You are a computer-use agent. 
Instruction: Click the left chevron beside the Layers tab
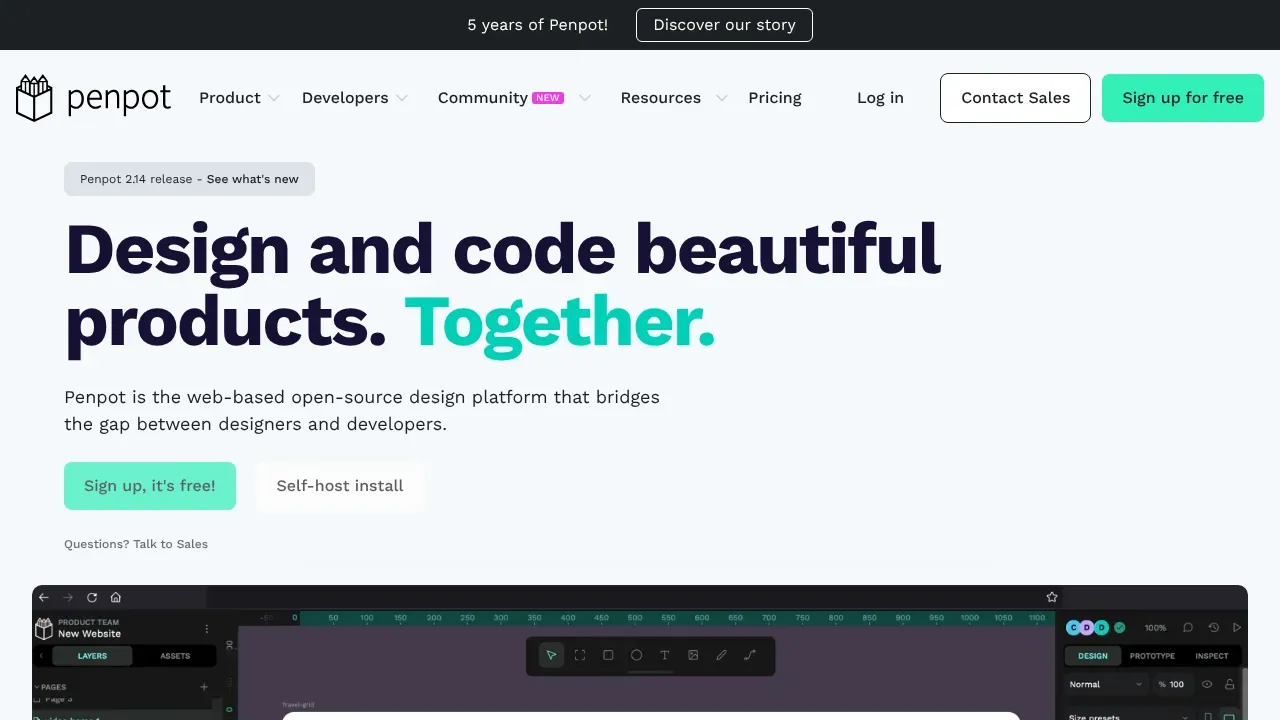(x=41, y=656)
